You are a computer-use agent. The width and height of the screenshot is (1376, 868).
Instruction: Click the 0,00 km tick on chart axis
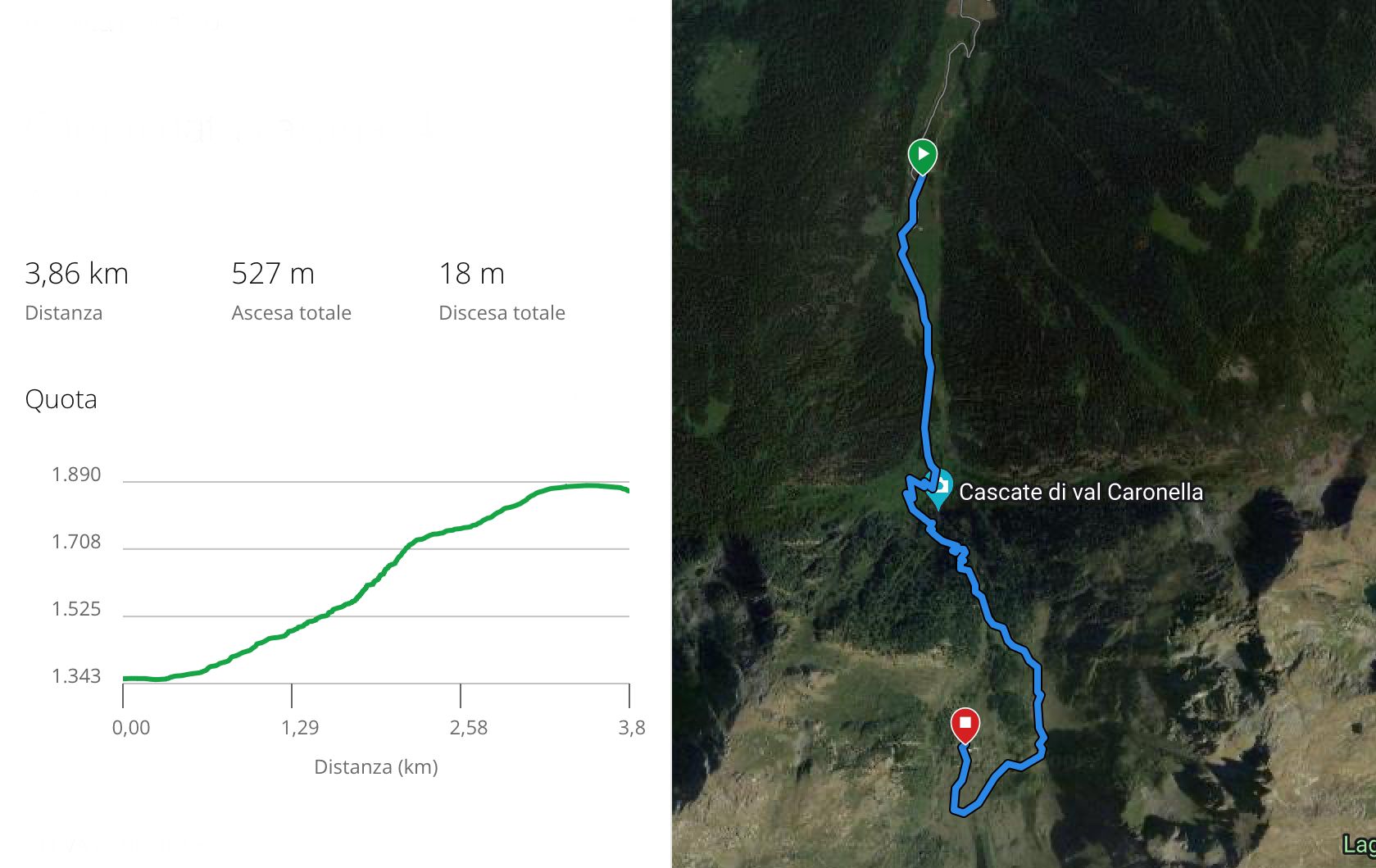[x=131, y=728]
